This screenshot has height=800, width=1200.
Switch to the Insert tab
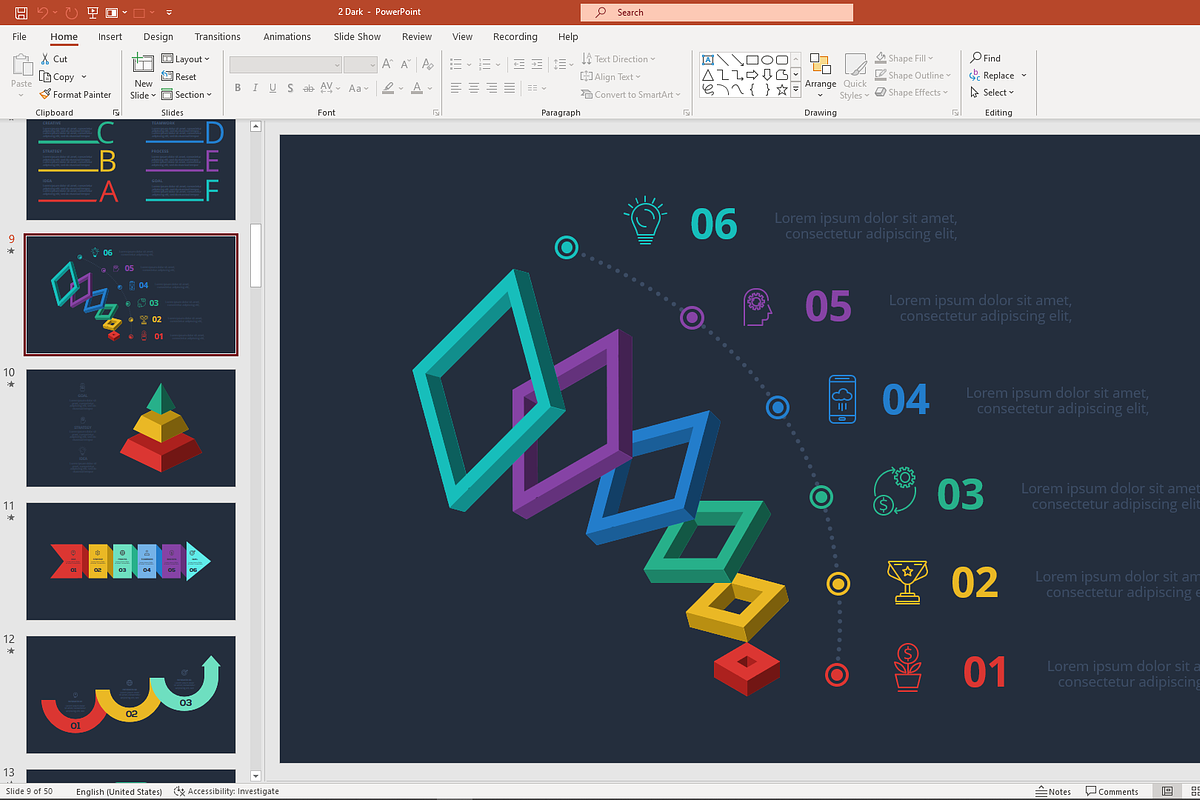point(110,37)
